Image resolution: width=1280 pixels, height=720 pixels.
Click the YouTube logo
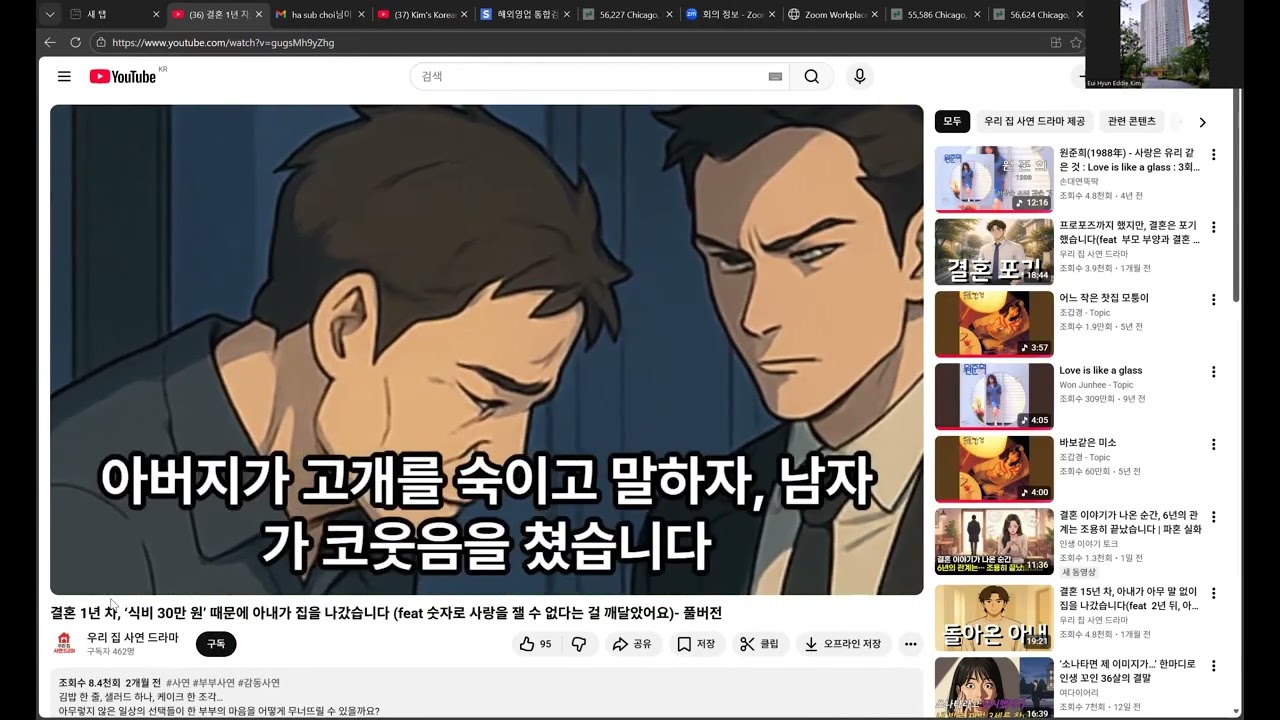(x=123, y=77)
